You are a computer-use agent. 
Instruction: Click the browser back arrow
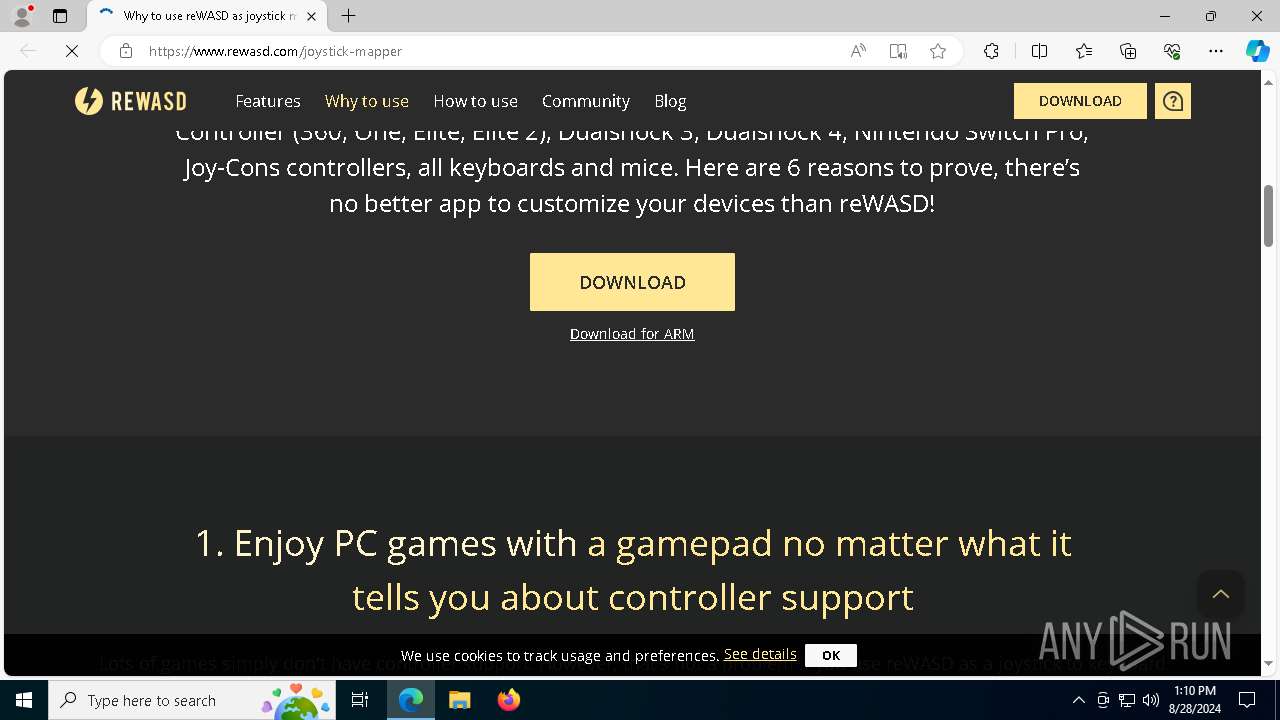point(28,51)
